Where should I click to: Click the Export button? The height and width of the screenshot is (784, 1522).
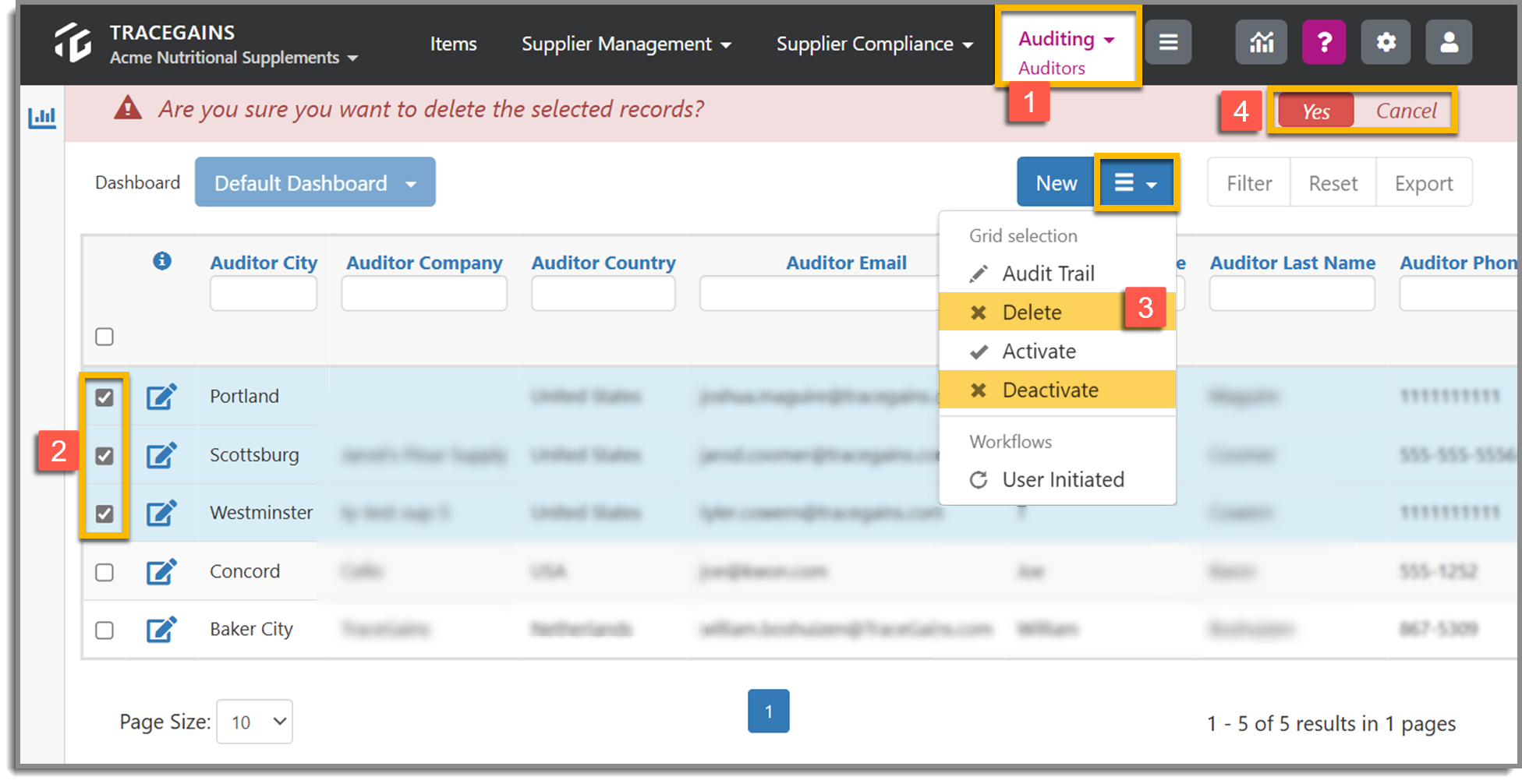[x=1424, y=183]
